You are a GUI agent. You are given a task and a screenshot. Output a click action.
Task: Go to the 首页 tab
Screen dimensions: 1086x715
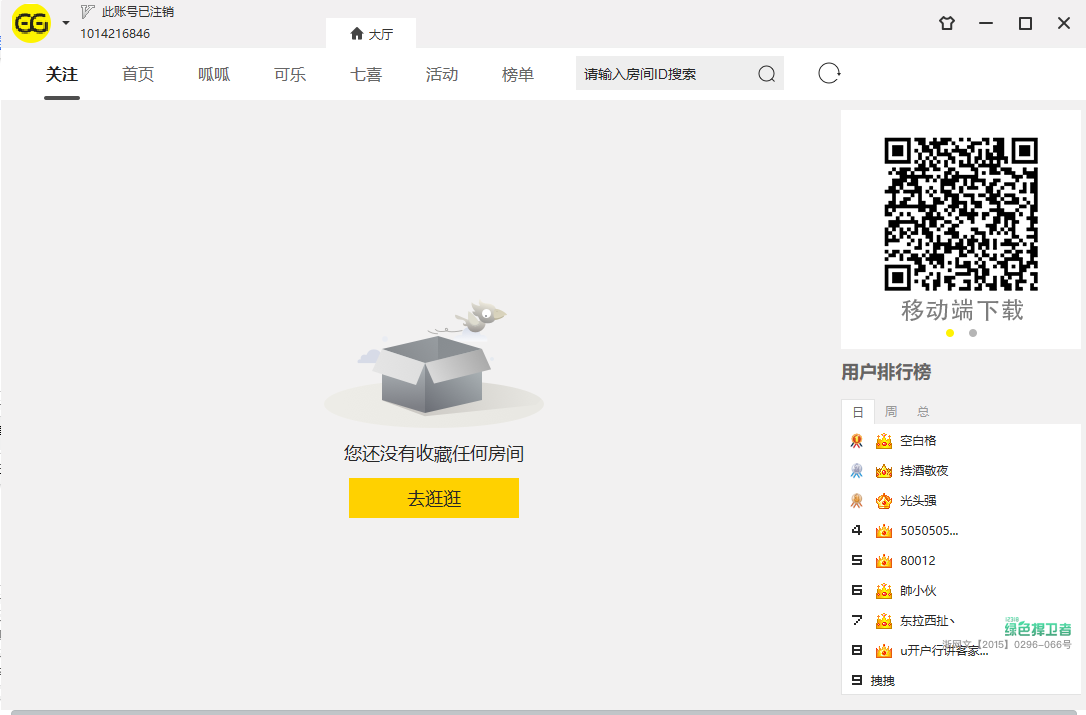(138, 74)
